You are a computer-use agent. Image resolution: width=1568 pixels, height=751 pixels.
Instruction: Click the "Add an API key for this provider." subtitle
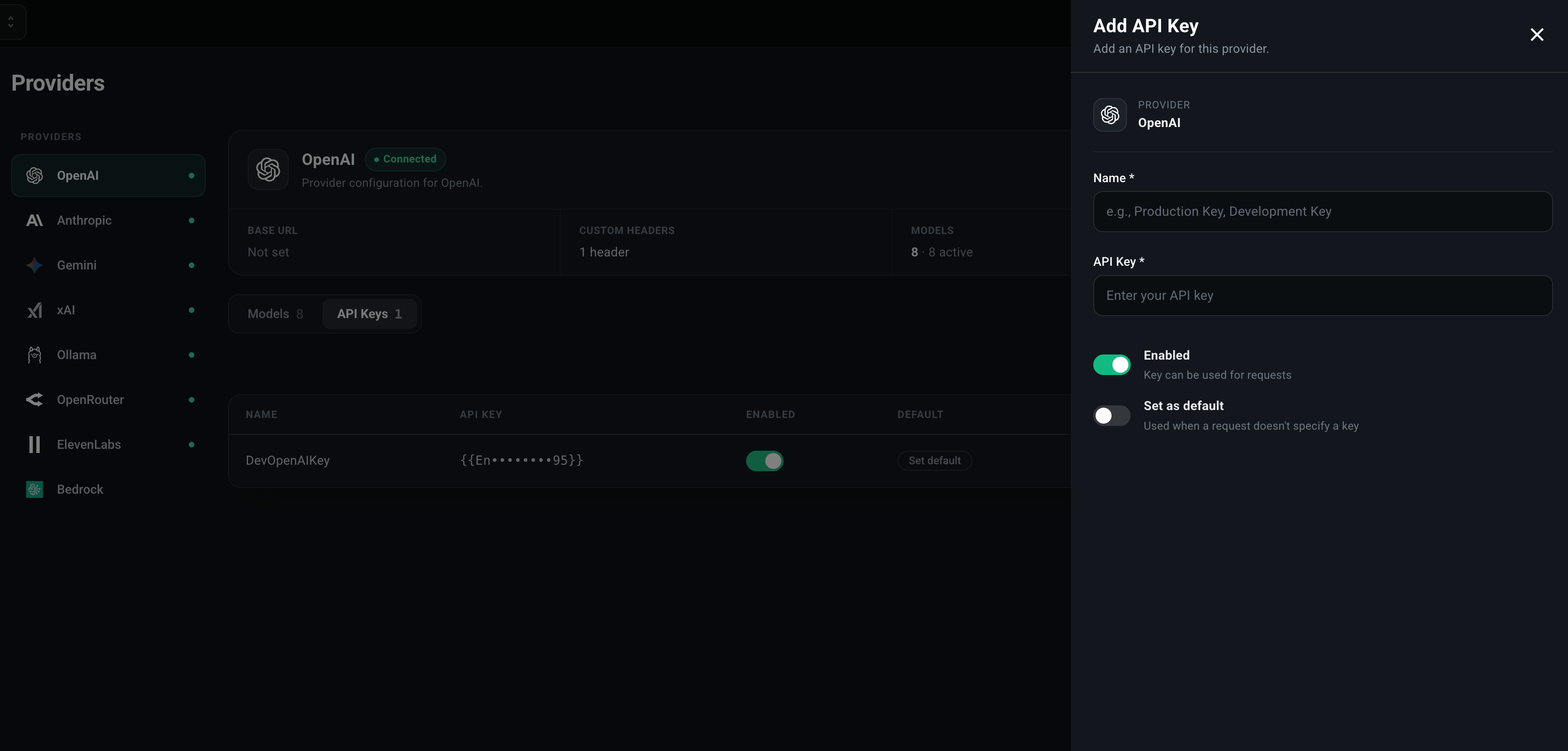[x=1181, y=49]
